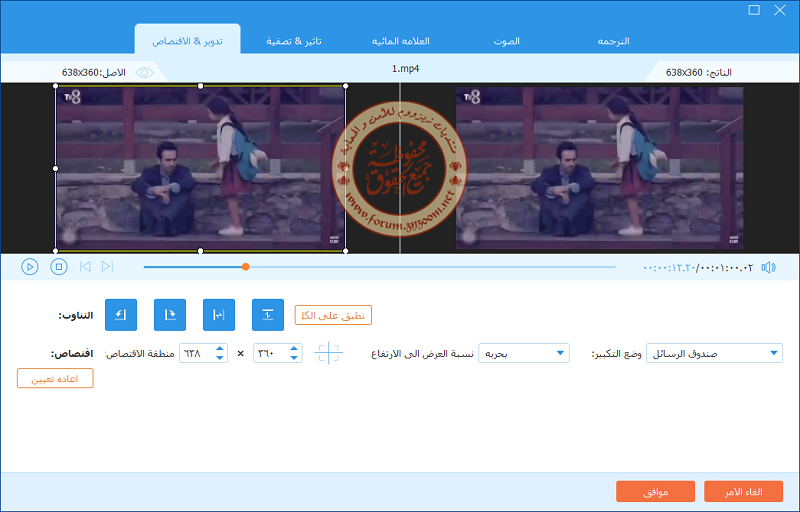Open the العلامه المائيه watermark tab
The width and height of the screenshot is (800, 512).
coord(401,41)
